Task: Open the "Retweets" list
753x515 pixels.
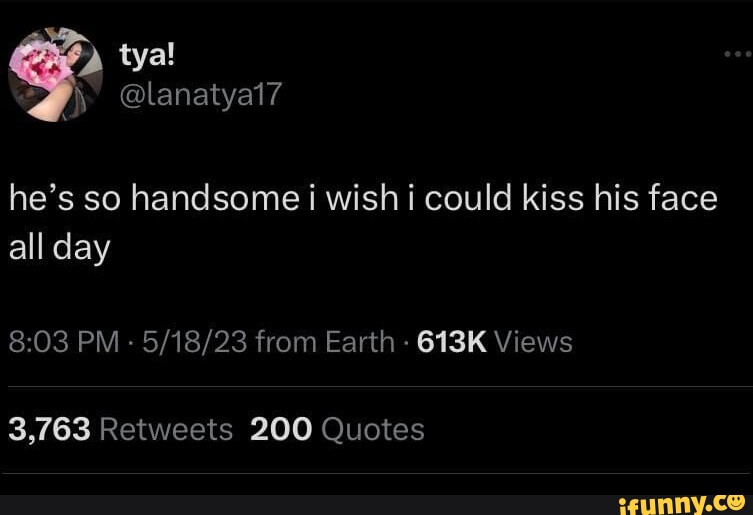Action: click(167, 429)
